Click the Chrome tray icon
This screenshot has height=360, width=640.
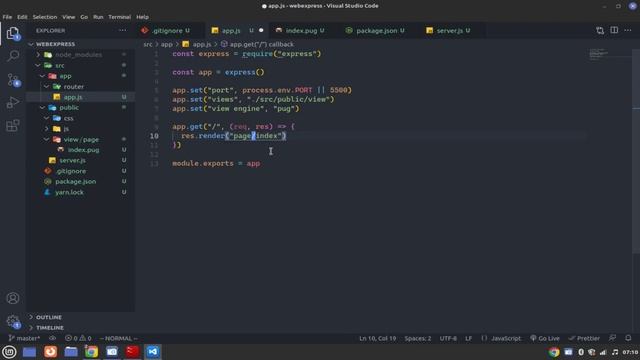pos(554,352)
